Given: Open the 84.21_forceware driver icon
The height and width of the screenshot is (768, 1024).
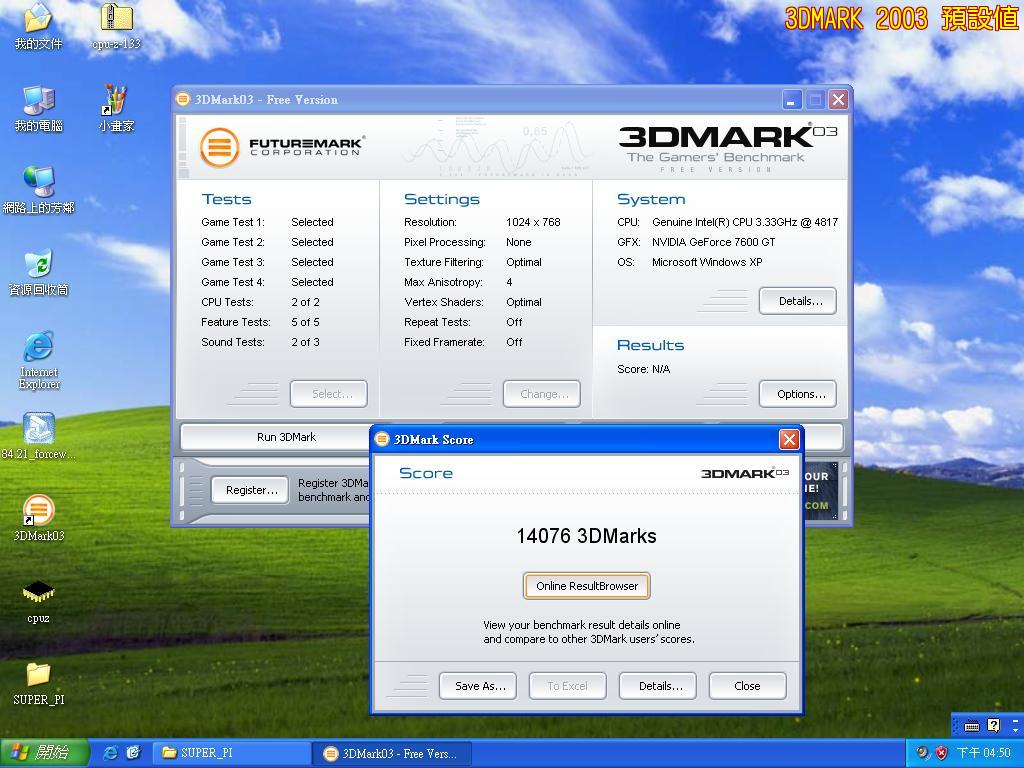Looking at the screenshot, I should point(38,430).
